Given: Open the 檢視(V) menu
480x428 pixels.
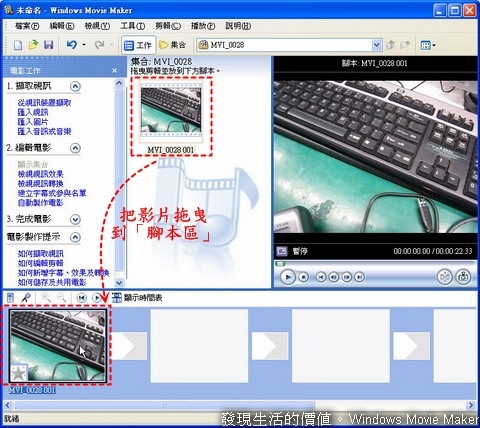Looking at the screenshot, I should (x=97, y=26).
